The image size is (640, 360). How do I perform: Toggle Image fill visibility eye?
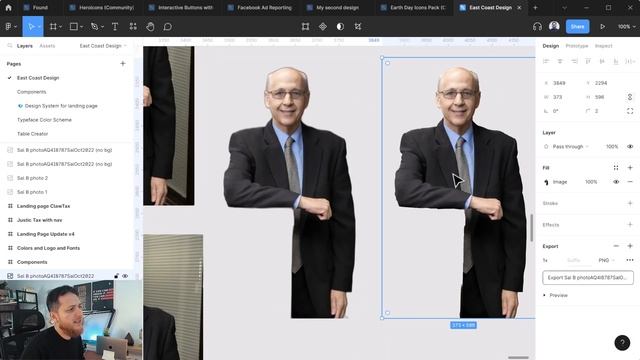click(616, 182)
